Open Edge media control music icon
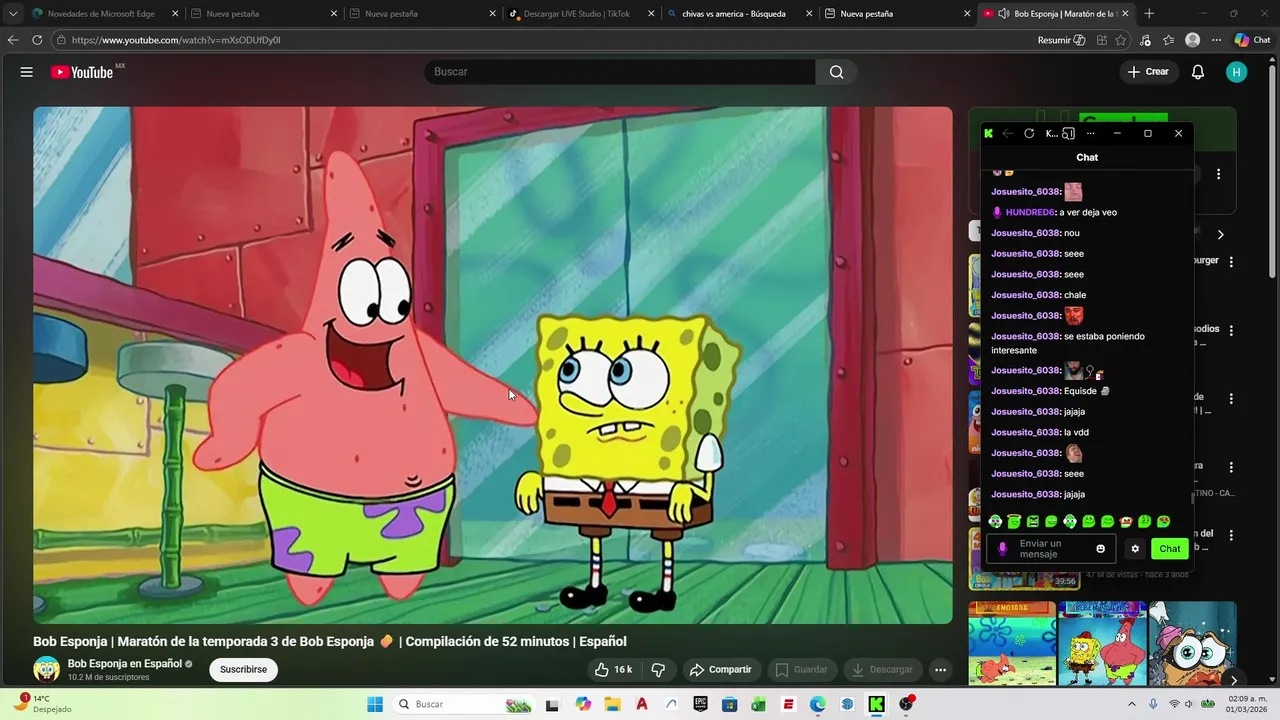The height and width of the screenshot is (720, 1280). coord(1145,40)
